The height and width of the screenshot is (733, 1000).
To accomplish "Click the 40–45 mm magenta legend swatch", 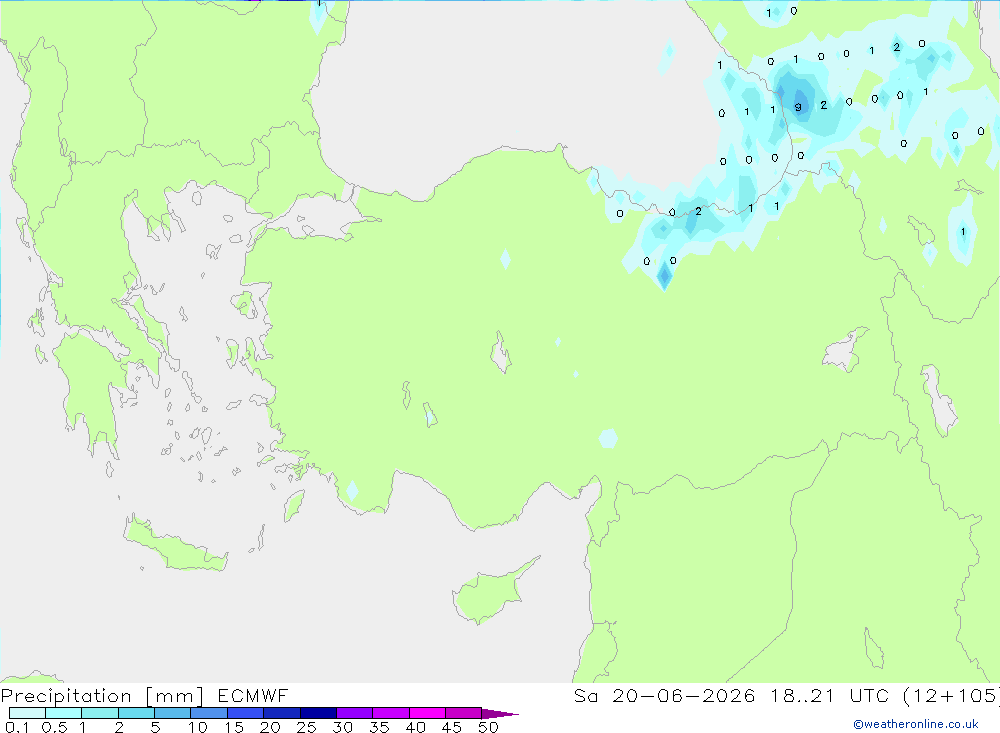I will click(x=427, y=713).
